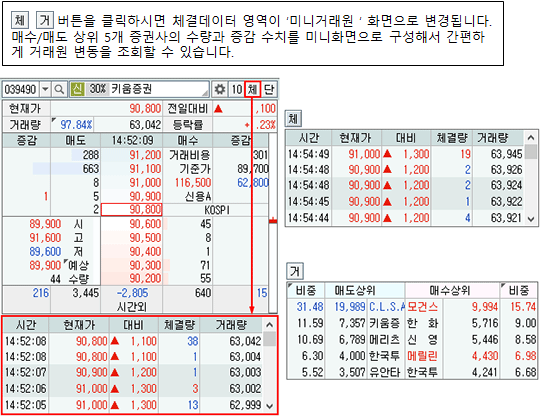Toggle the red-boxed 체 execution button
The image size is (540, 416).
coord(252,90)
